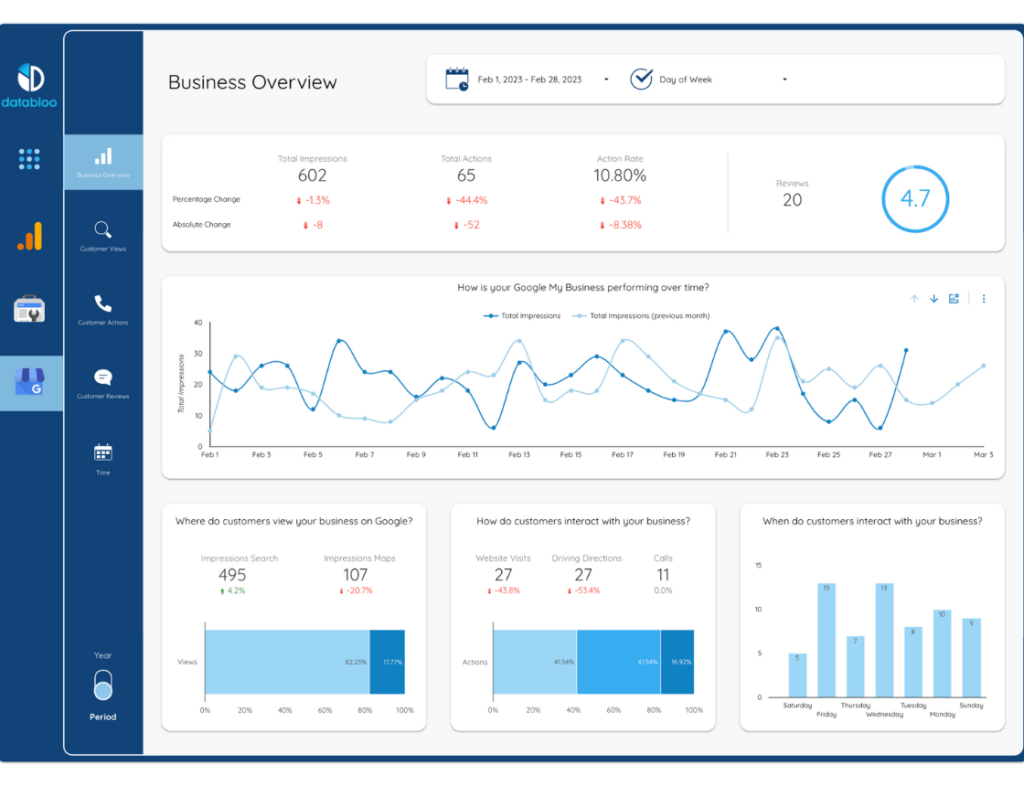Select the Google My Business store icon
The image size is (1024, 786).
pos(30,382)
